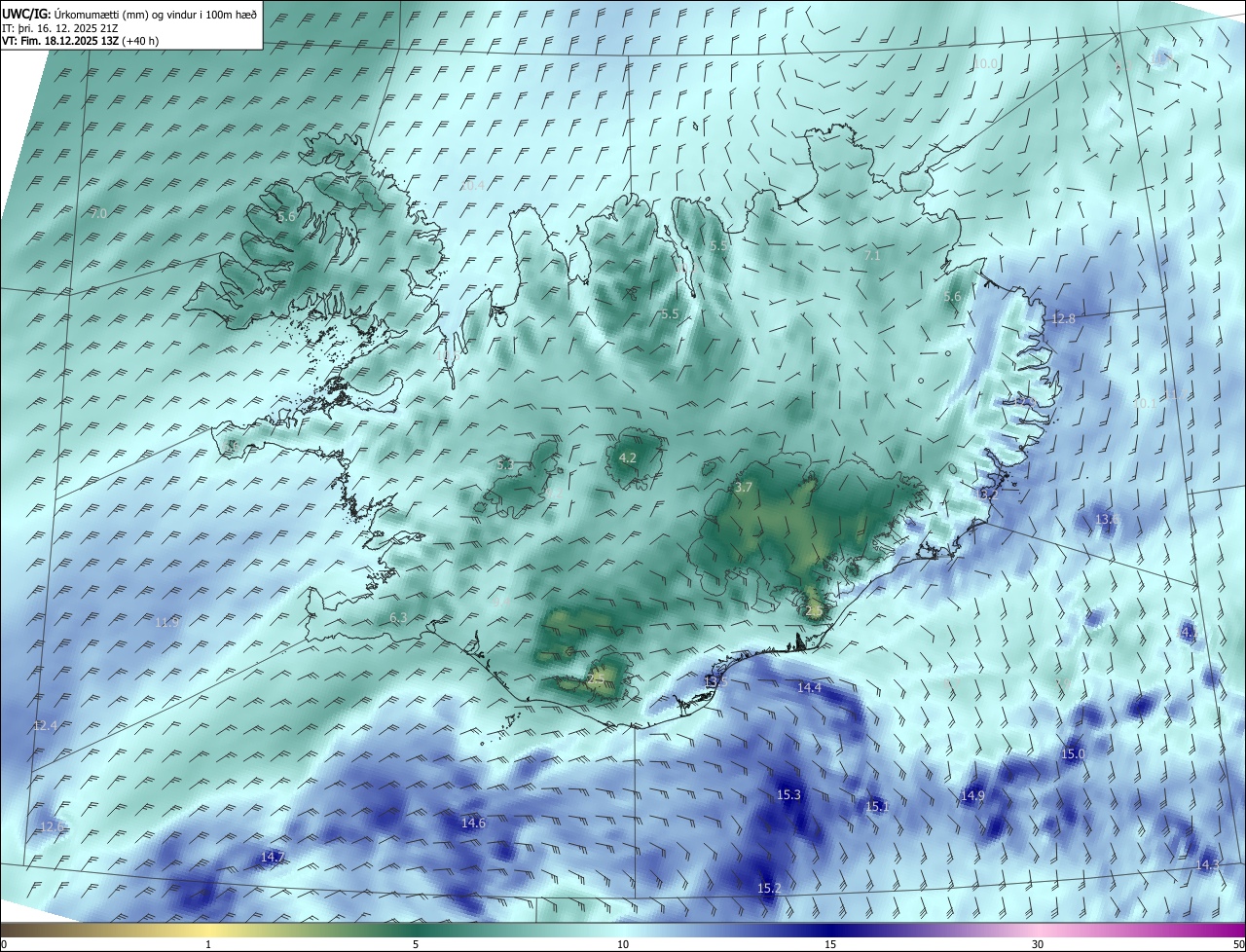Click the 10.0 value label

986,63
